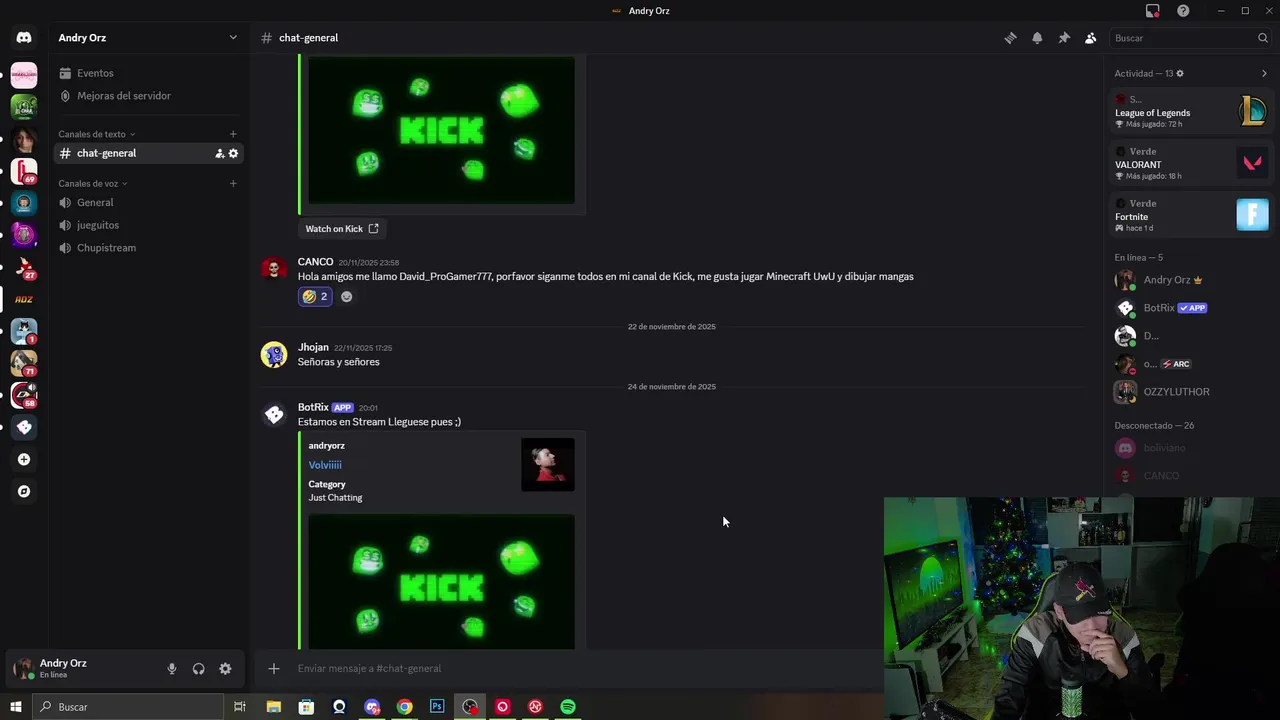Open CANCO's avatar in chat

click(274, 269)
